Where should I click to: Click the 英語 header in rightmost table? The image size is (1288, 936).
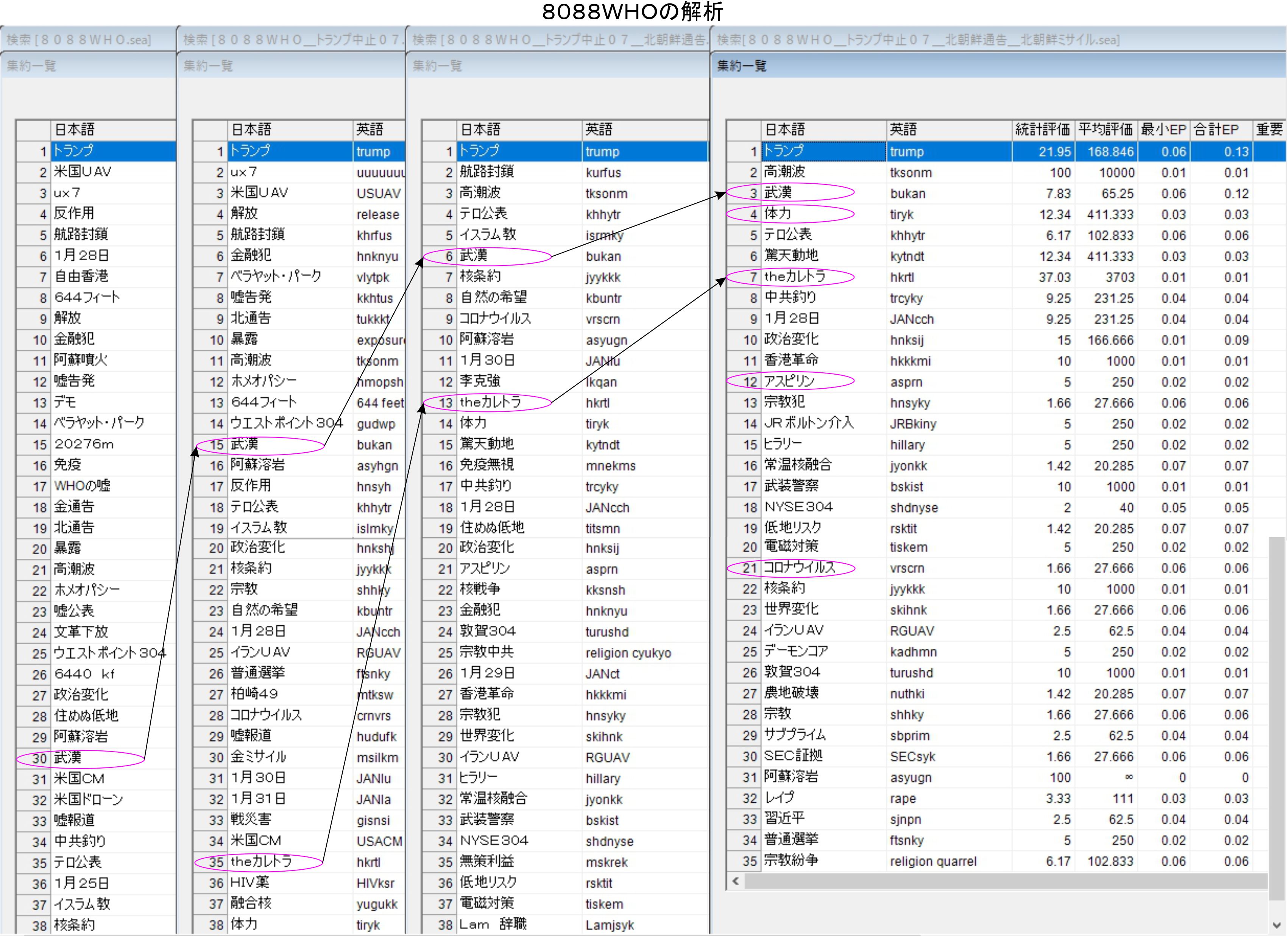(x=903, y=130)
